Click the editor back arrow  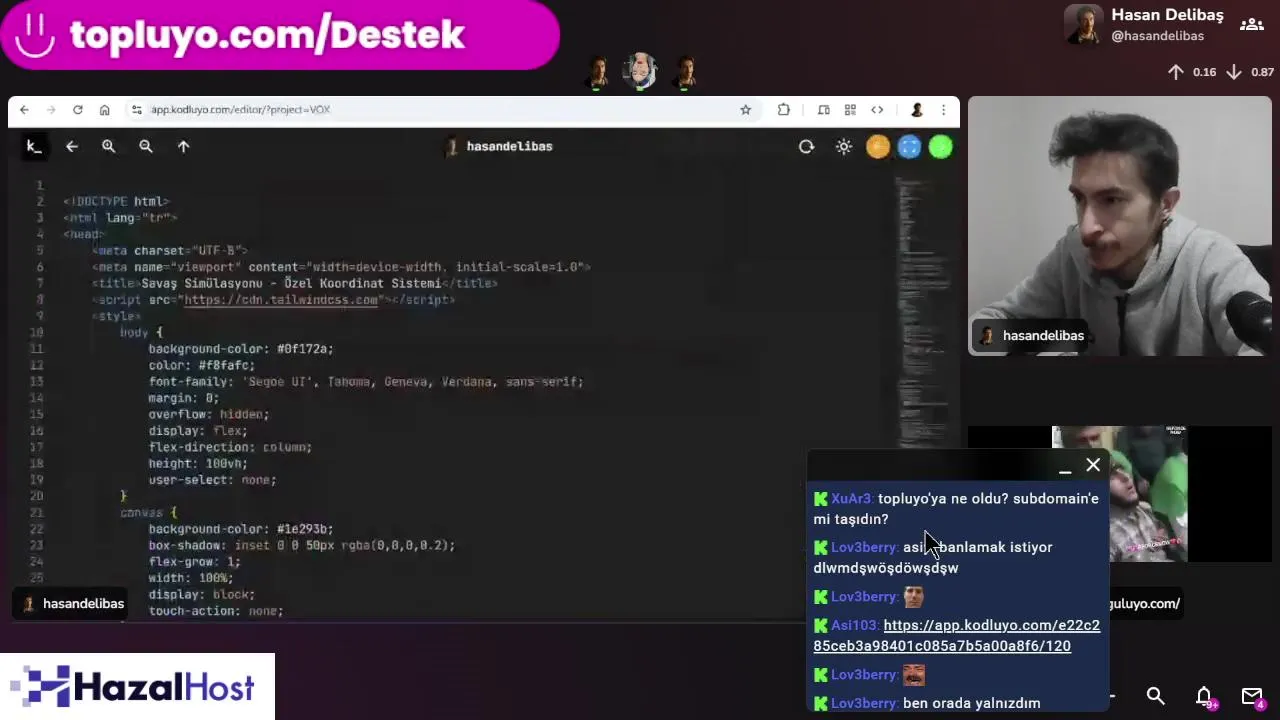tap(72, 147)
